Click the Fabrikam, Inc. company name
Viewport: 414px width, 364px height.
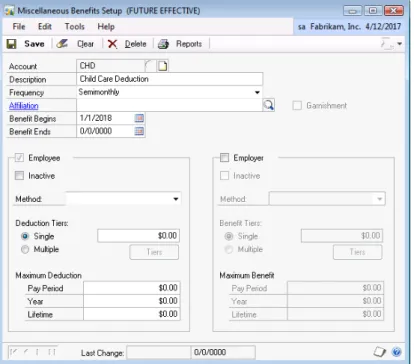335,26
